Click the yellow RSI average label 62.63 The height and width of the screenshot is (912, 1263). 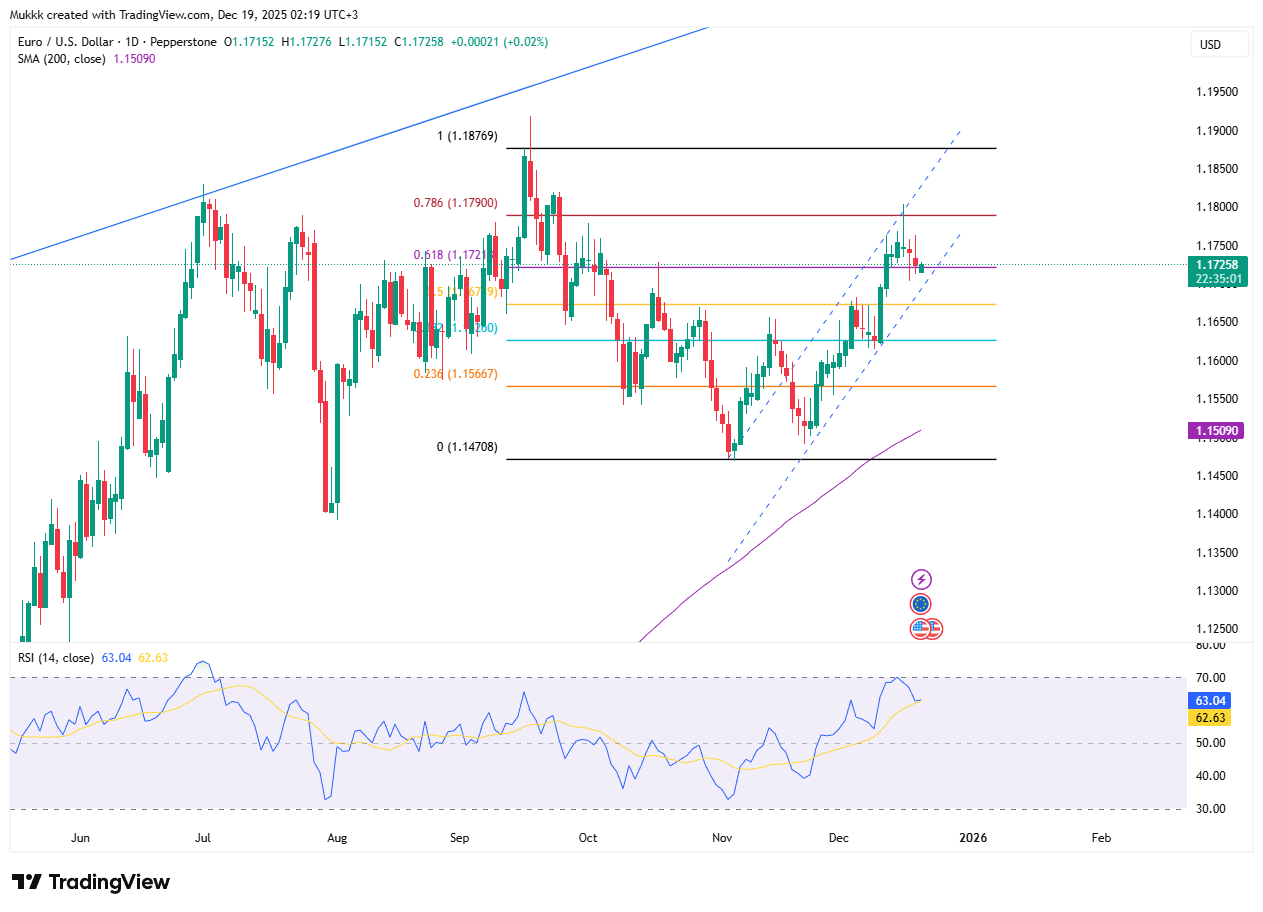1215,718
